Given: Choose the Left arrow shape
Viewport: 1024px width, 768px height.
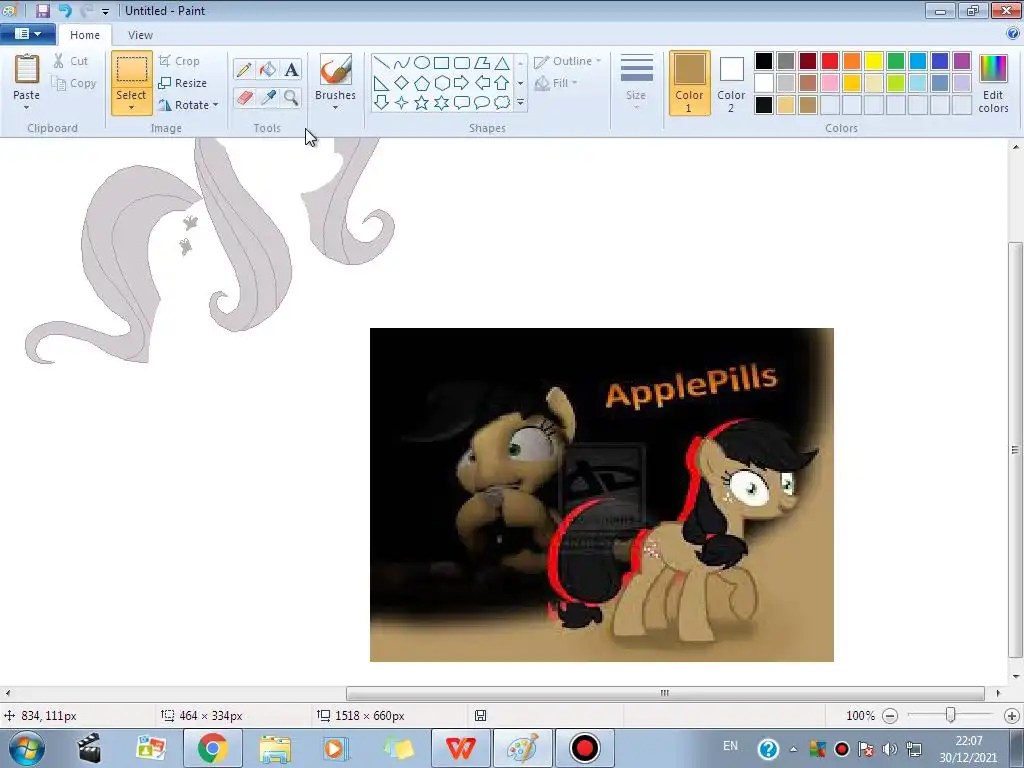Looking at the screenshot, I should pyautogui.click(x=482, y=83).
